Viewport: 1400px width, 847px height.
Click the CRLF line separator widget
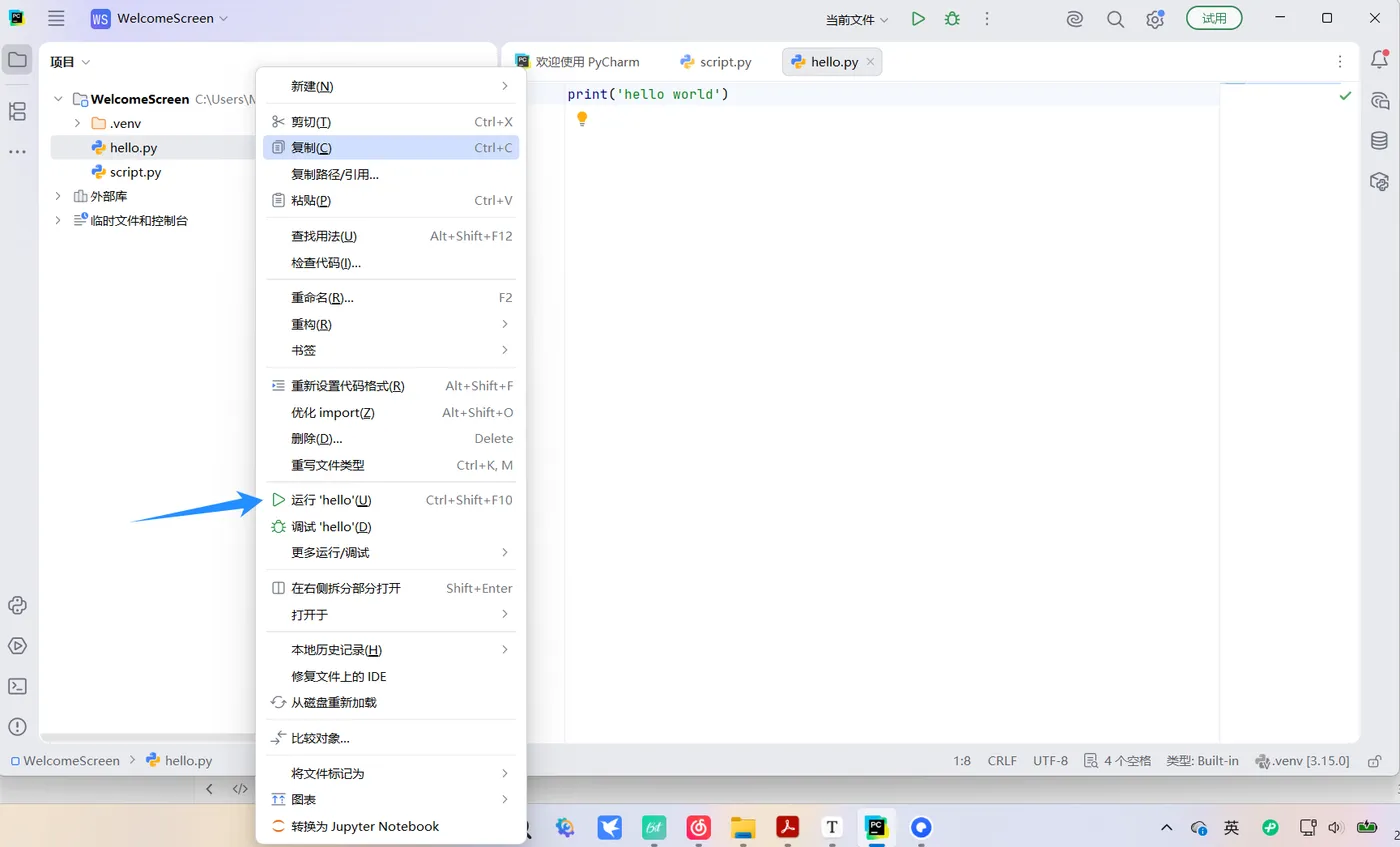[1002, 761]
